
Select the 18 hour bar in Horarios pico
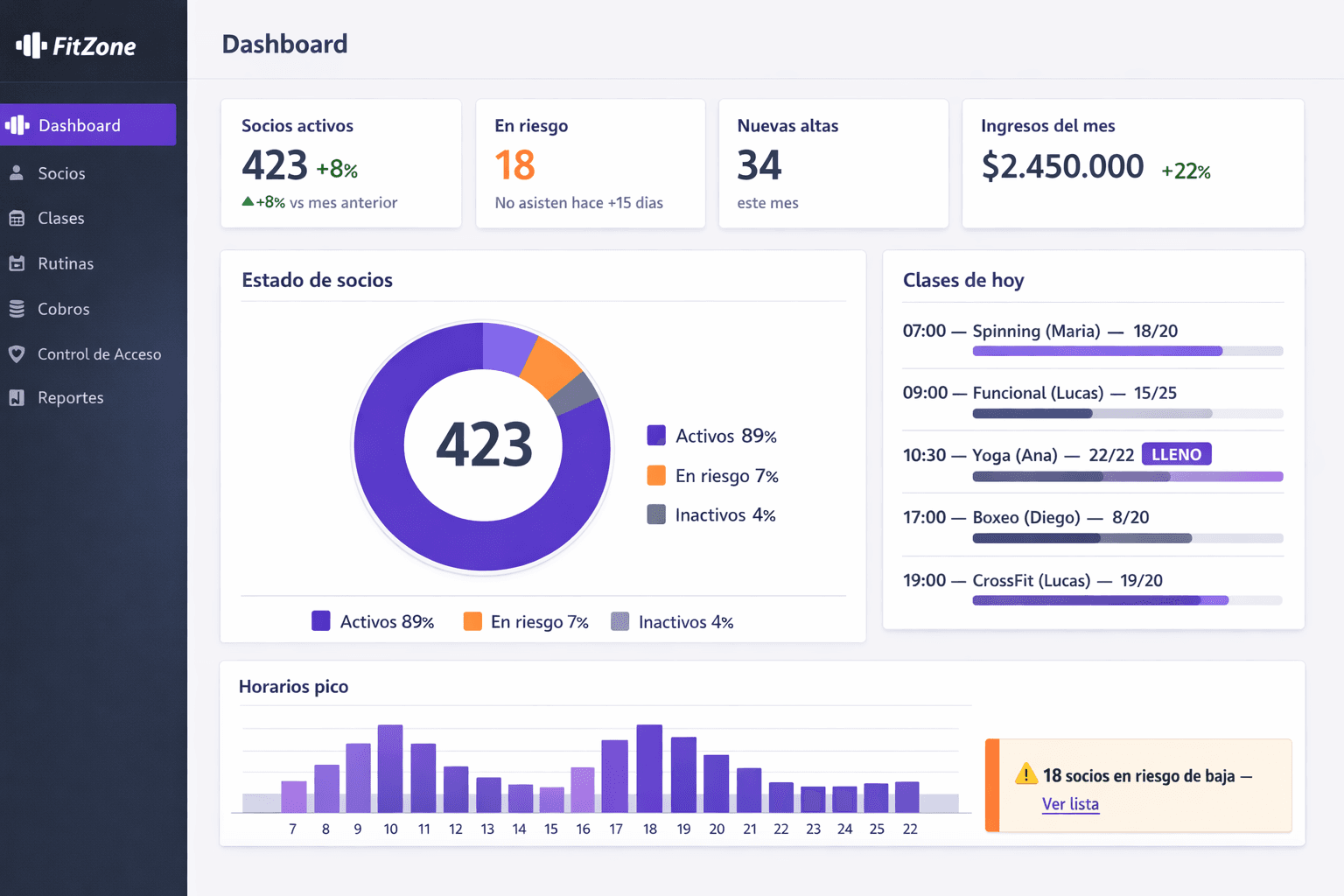(649, 768)
